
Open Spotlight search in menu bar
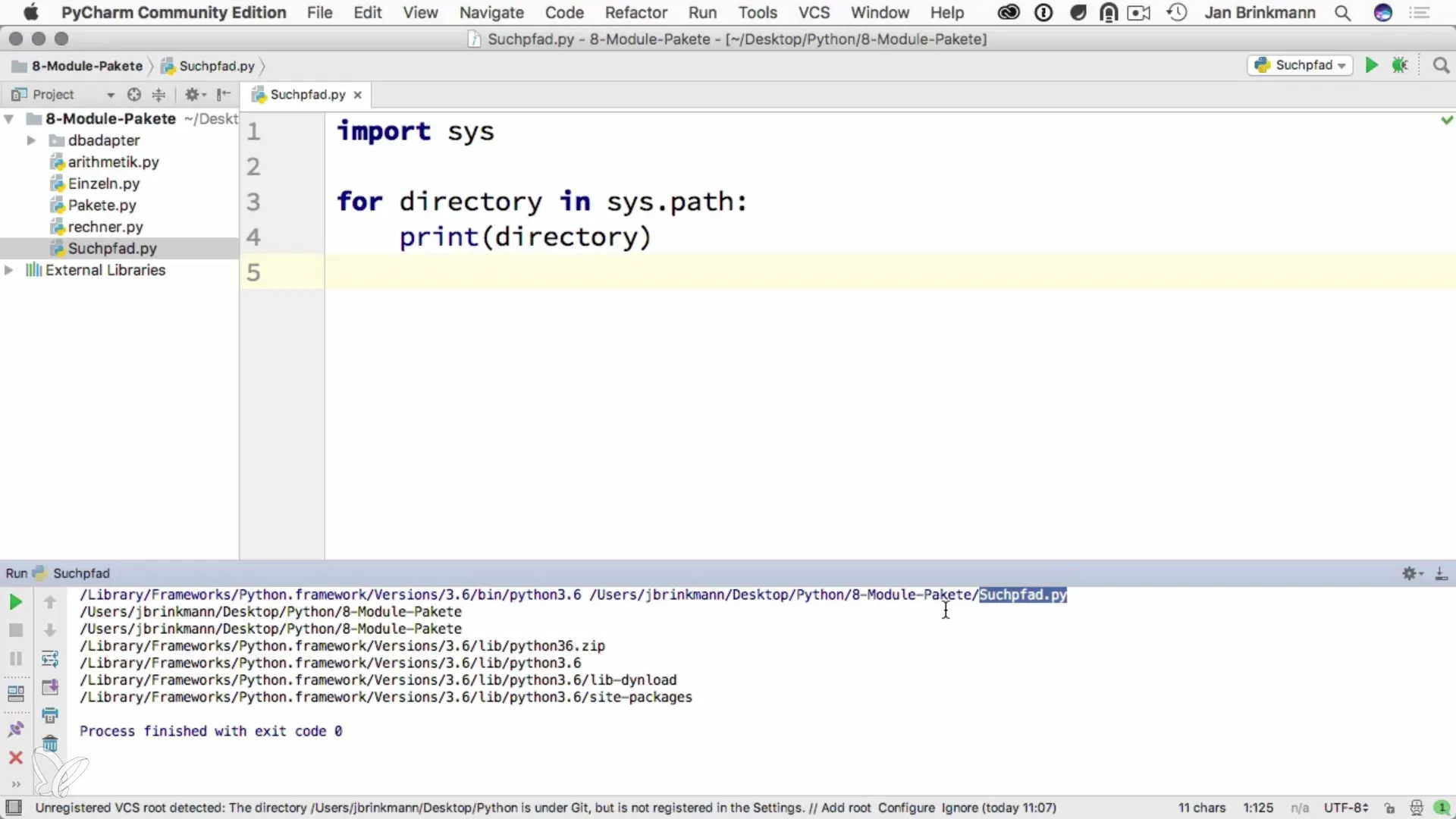click(x=1342, y=13)
